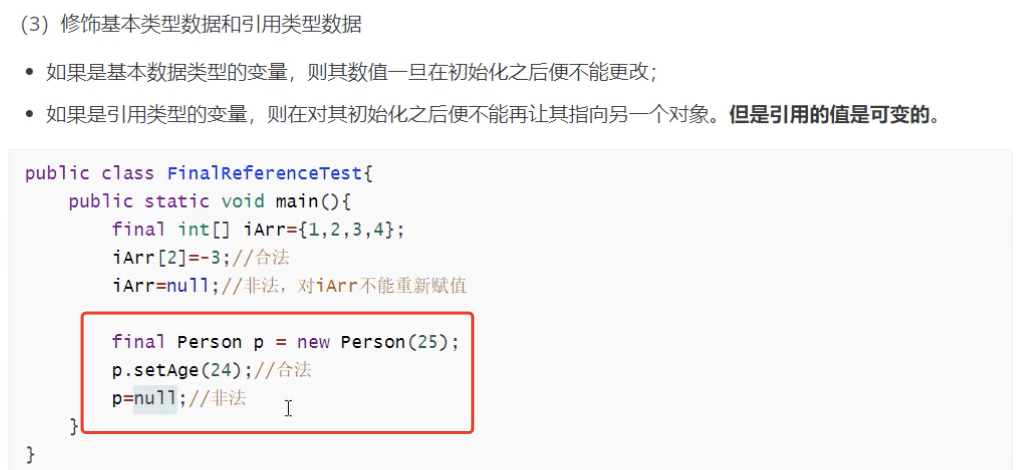Viewport: 1027px width, 470px height.
Task: Click the comment "//合法" after p.setAge(24)
Action: pyautogui.click(x=282, y=371)
